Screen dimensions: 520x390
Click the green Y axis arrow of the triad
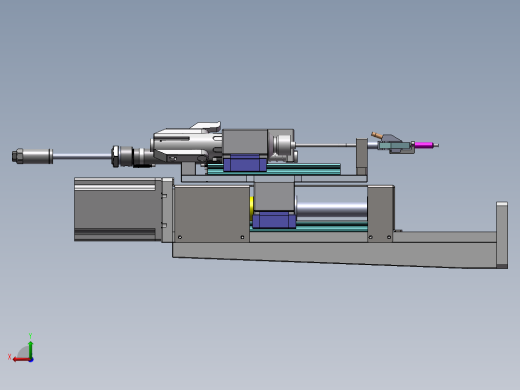(31, 349)
